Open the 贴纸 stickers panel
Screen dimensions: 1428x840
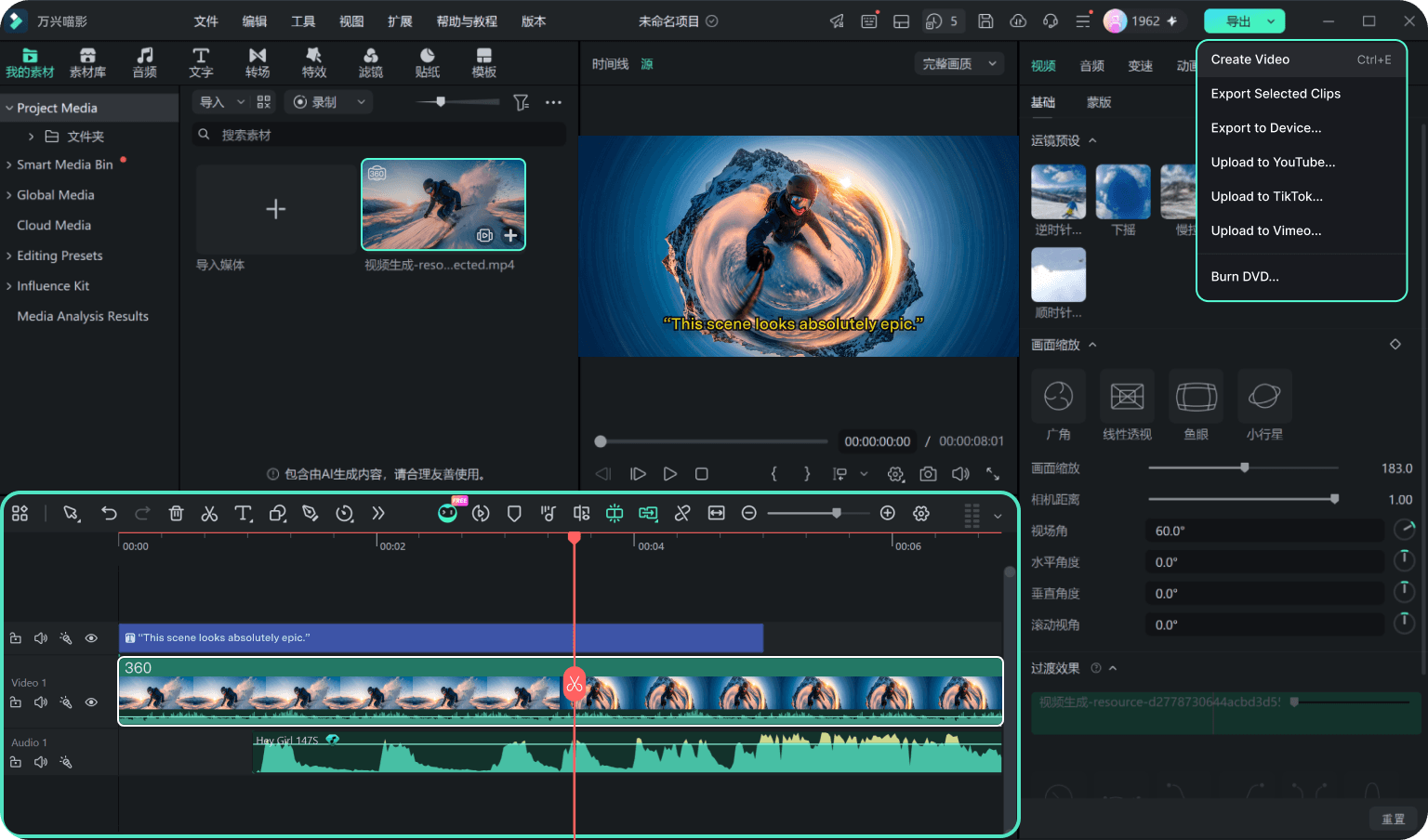pos(428,62)
